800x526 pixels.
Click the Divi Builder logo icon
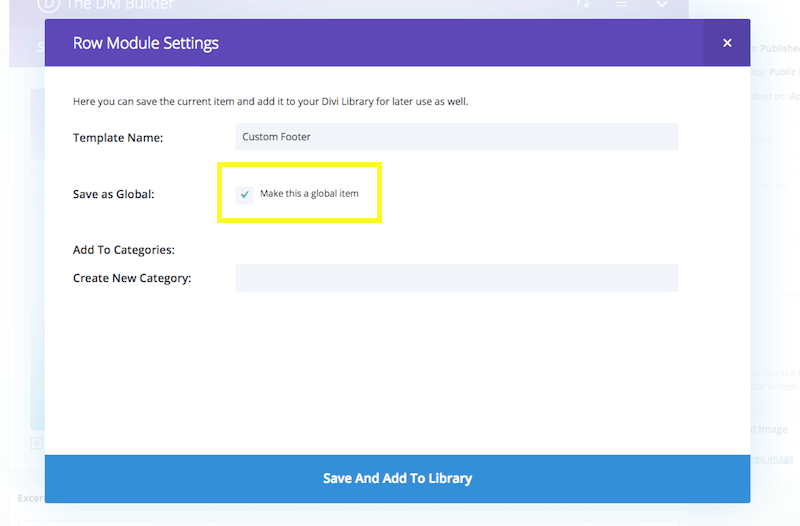47,5
